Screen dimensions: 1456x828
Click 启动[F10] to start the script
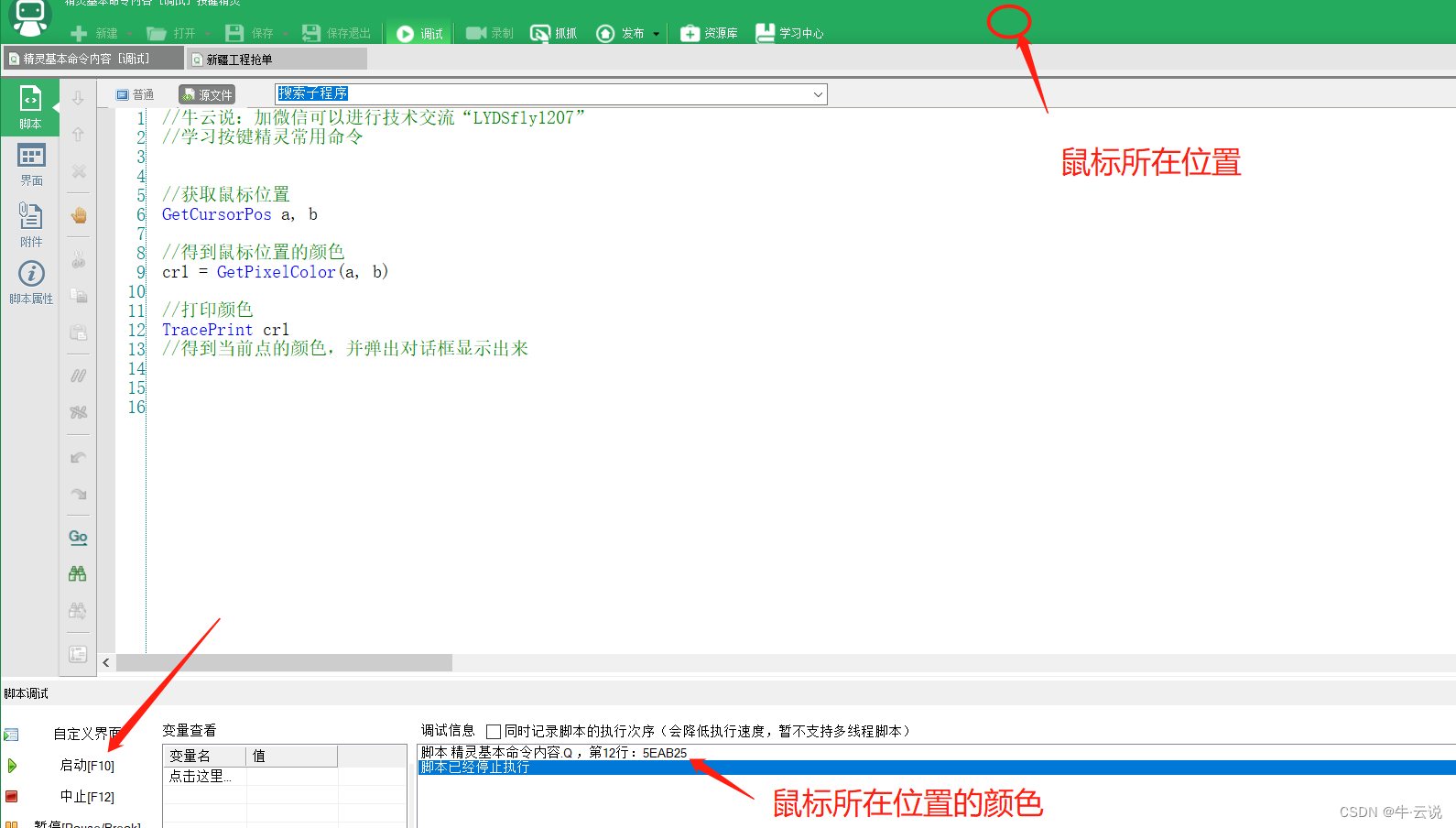(x=87, y=766)
